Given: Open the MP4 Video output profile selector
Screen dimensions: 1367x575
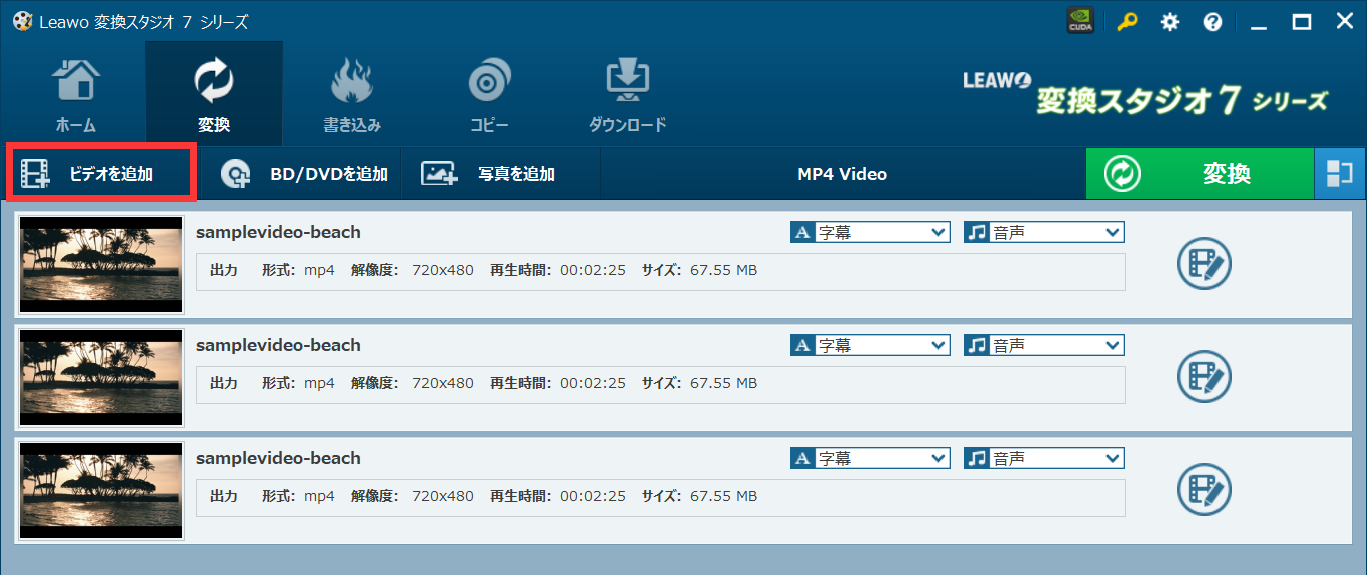Looking at the screenshot, I should point(842,173).
